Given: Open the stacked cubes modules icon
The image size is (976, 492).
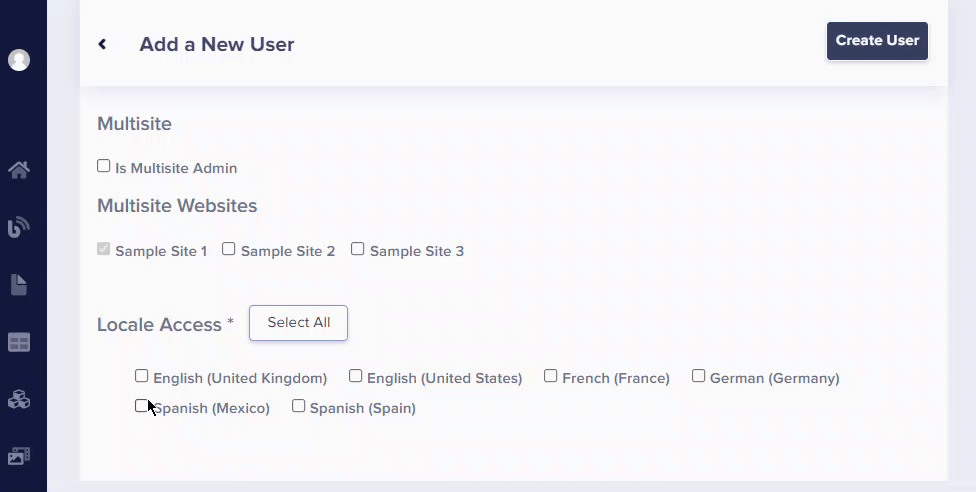Looking at the screenshot, I should [x=19, y=400].
